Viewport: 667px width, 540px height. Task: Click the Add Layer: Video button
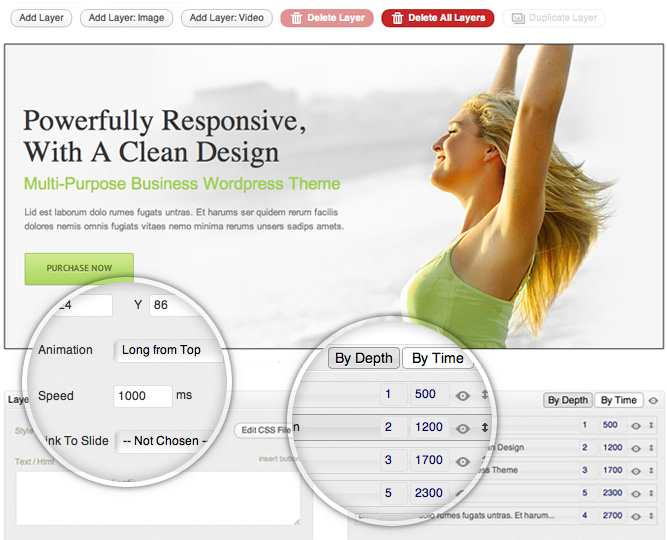[x=227, y=18]
